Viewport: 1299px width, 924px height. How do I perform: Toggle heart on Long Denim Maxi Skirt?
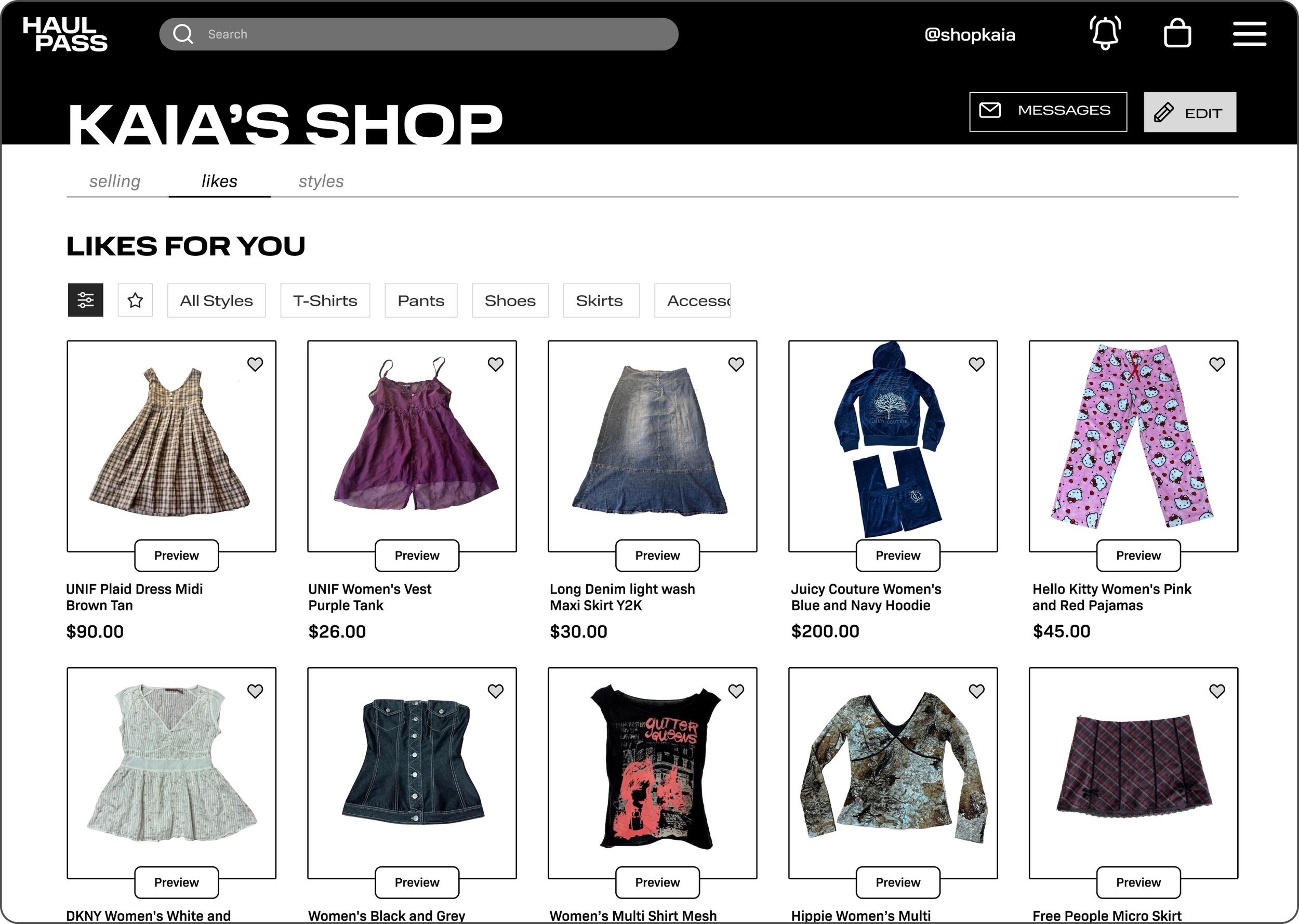pyautogui.click(x=736, y=364)
